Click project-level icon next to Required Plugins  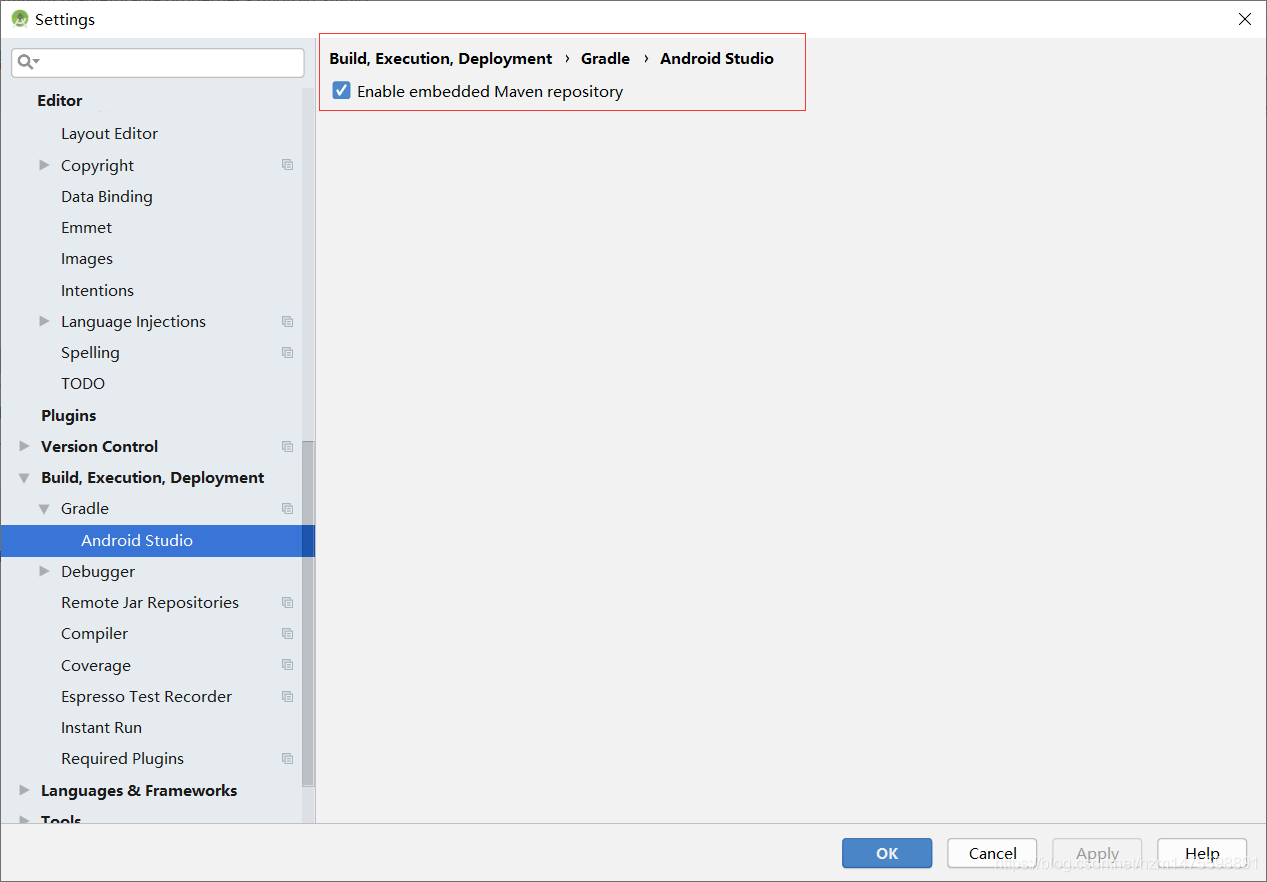[x=288, y=758]
